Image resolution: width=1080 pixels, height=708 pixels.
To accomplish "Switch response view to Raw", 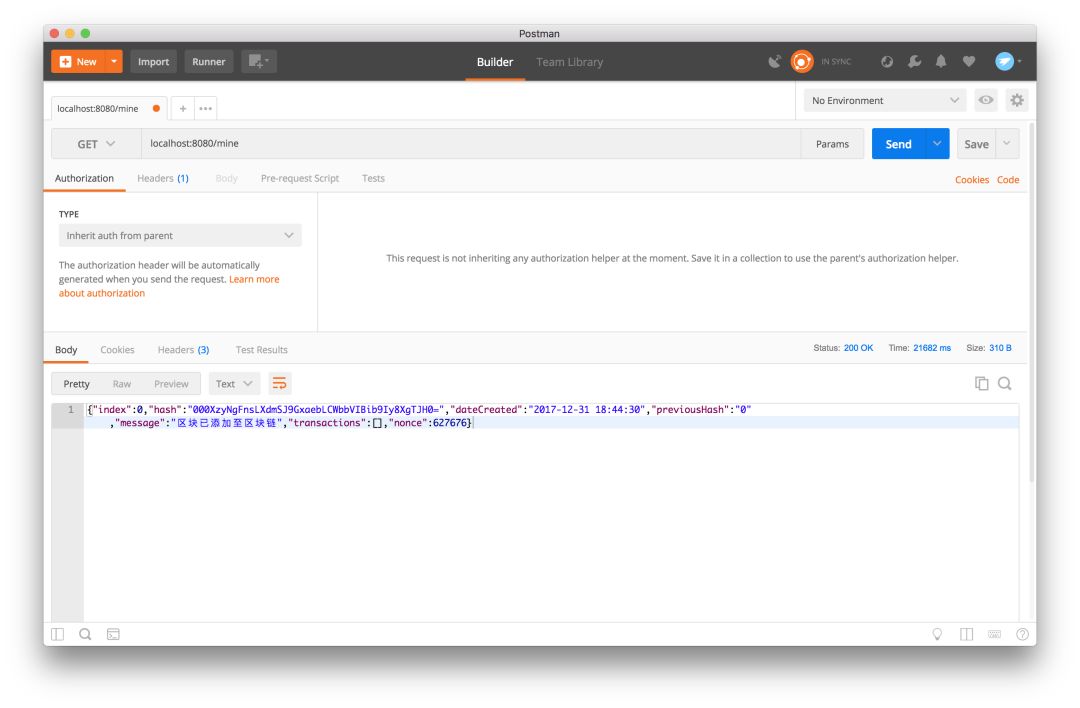I will point(122,384).
